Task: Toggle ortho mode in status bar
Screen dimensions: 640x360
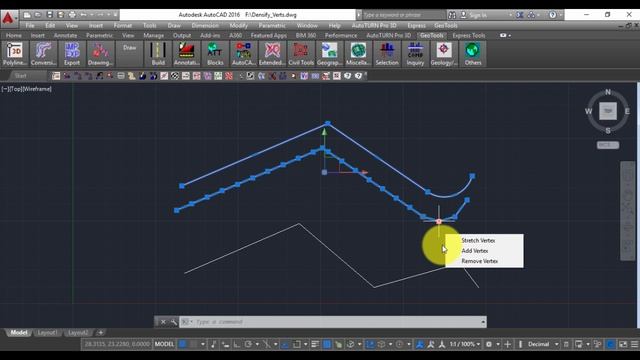Action: (237, 344)
